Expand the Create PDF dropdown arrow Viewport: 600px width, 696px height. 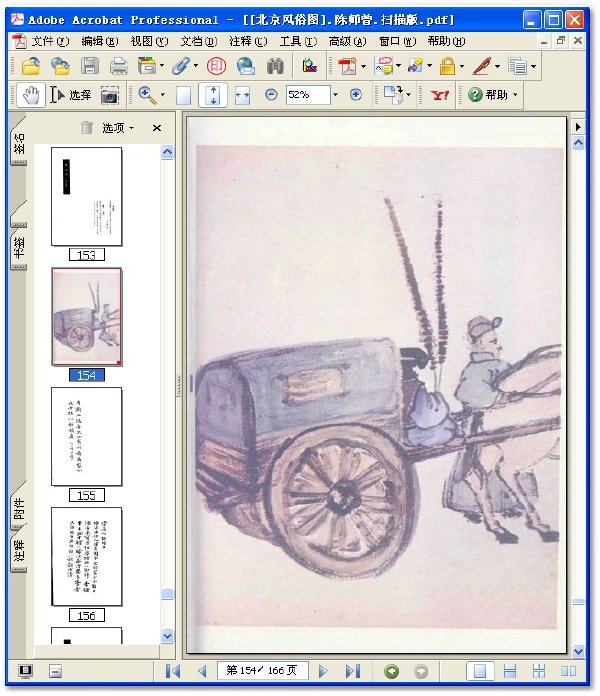pos(363,66)
